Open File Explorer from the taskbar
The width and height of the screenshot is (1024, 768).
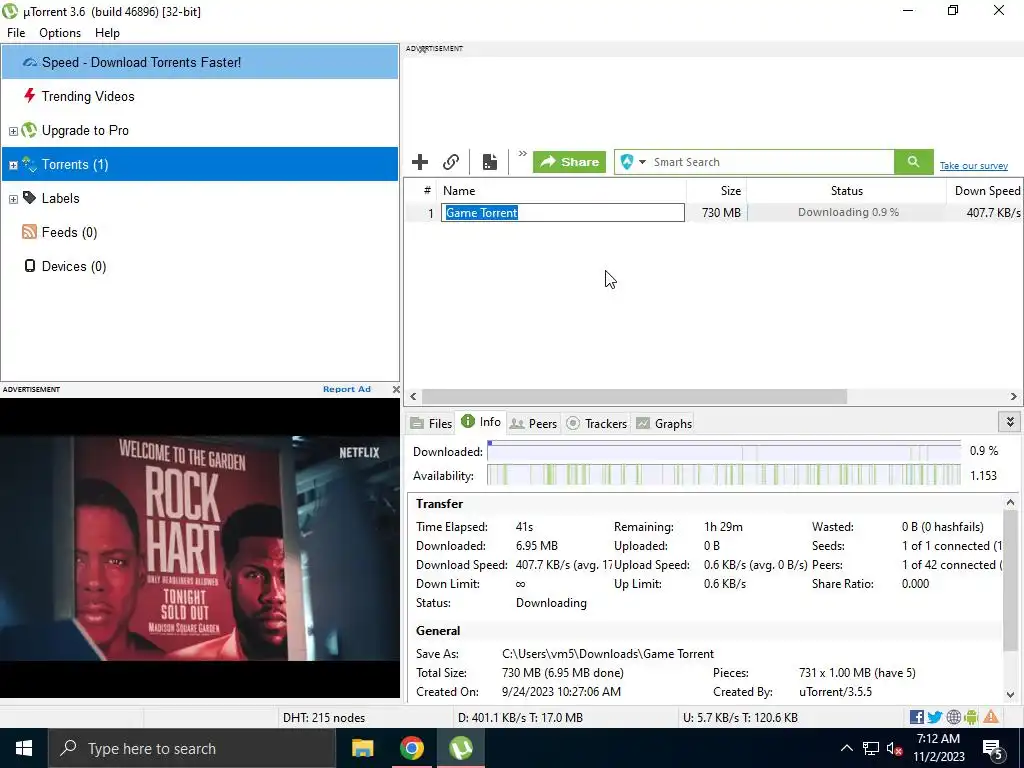362,748
